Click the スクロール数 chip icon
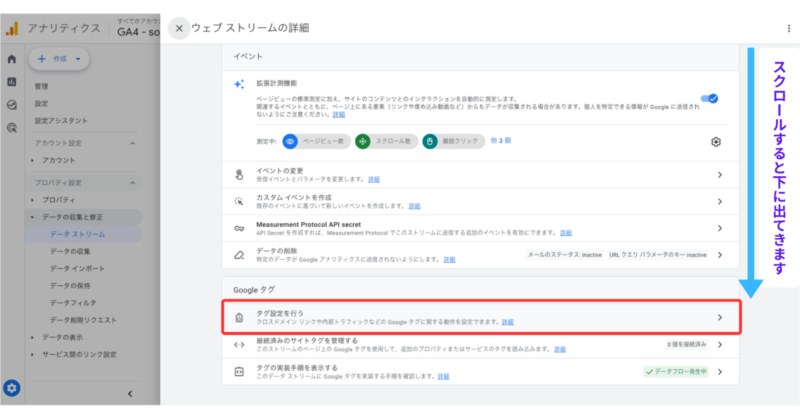The width and height of the screenshot is (800, 420). [x=363, y=141]
